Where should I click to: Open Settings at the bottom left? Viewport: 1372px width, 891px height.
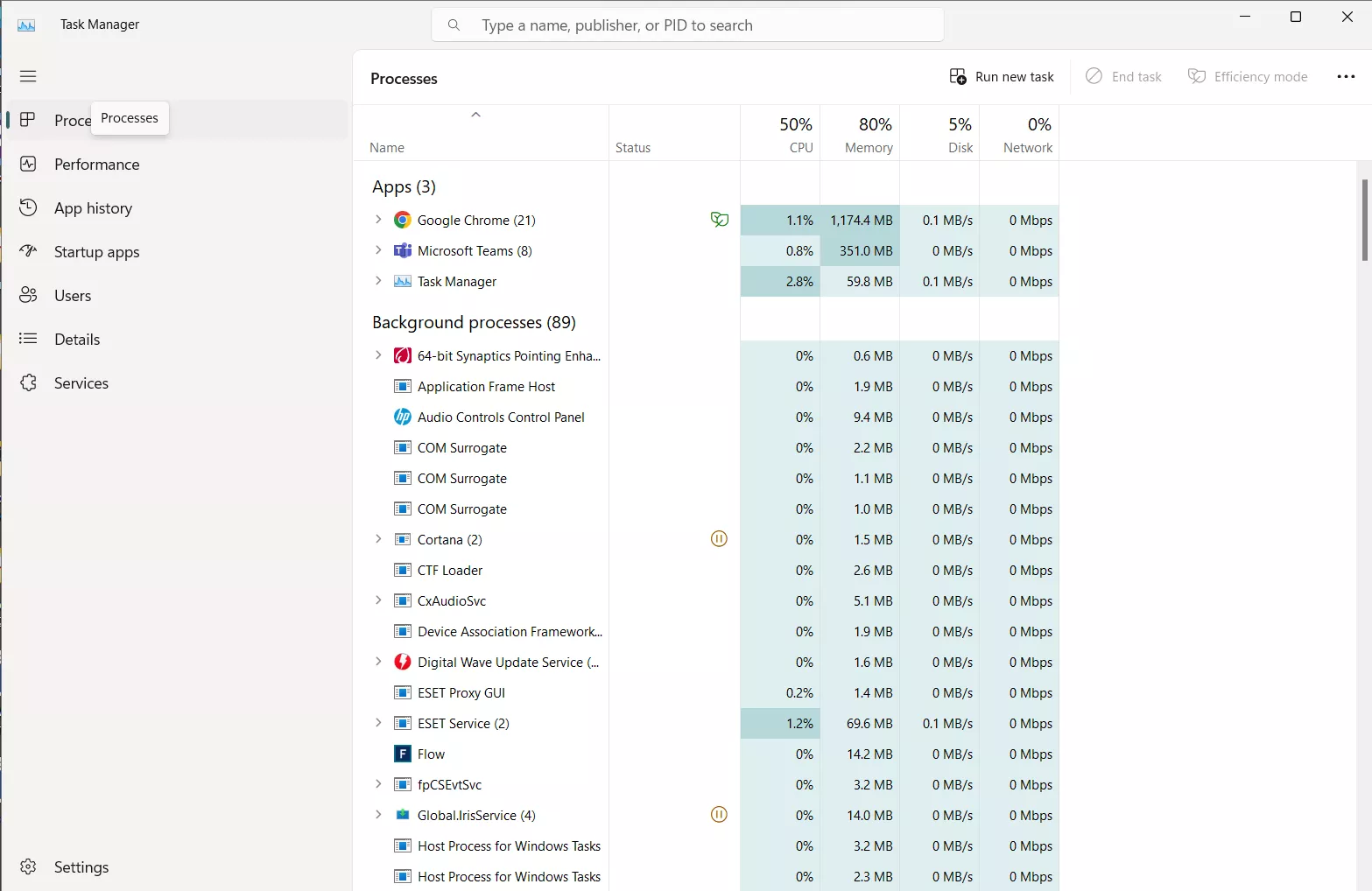tap(81, 867)
